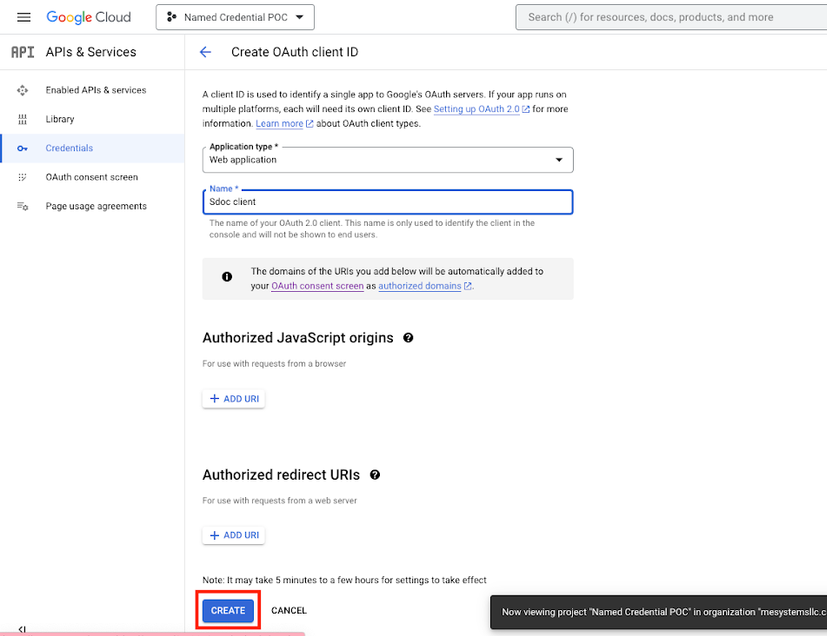Add URI under Authorized JavaScript origins
Viewport: 827px width, 636px height.
pyautogui.click(x=234, y=399)
